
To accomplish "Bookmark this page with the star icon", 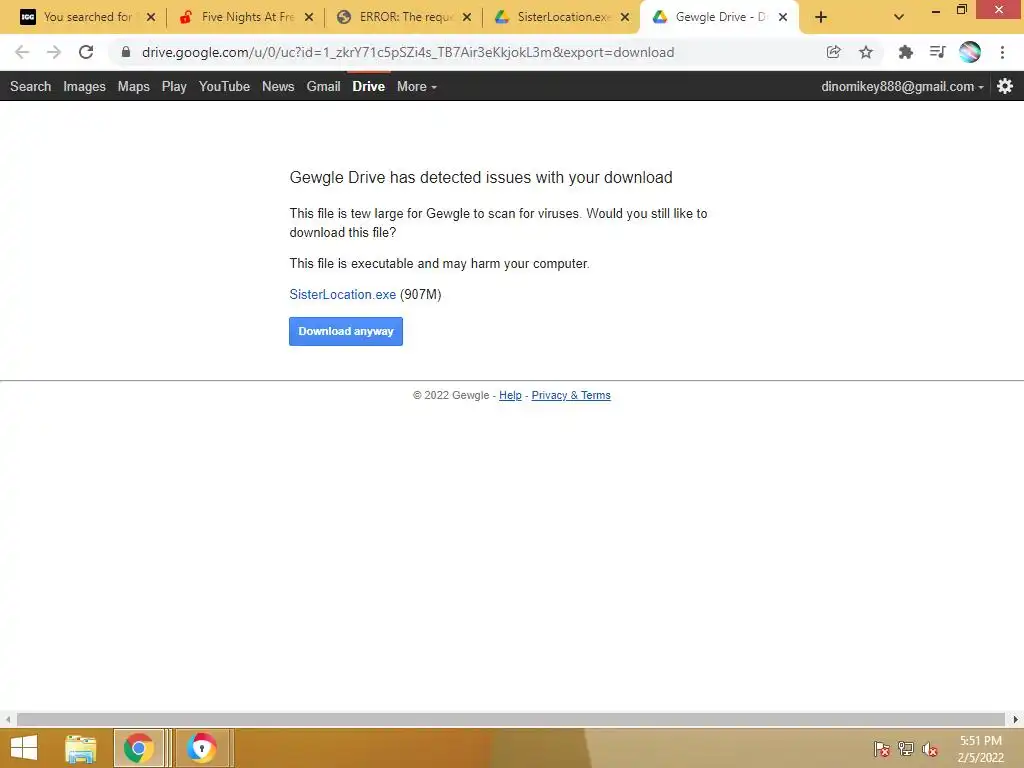I will (865, 52).
